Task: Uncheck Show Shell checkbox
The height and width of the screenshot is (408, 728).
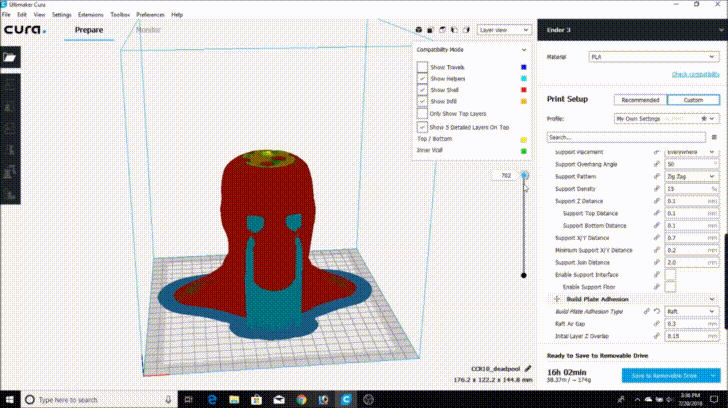Action: point(422,90)
